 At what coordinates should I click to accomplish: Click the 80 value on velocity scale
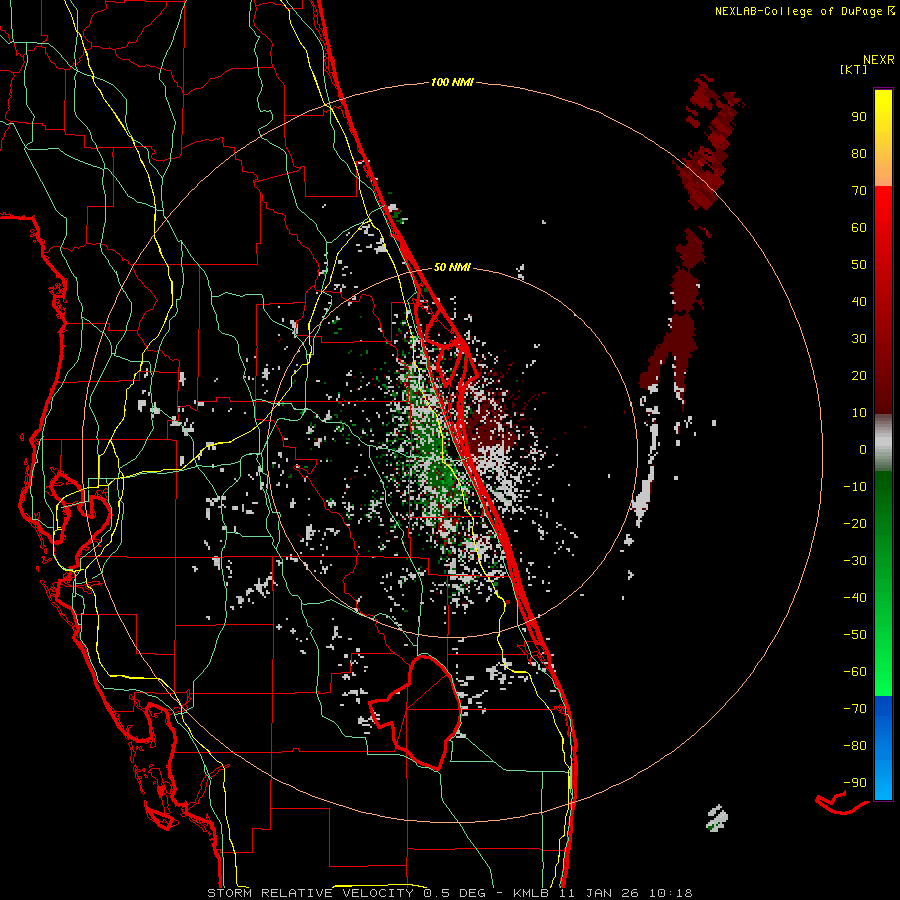(x=859, y=153)
